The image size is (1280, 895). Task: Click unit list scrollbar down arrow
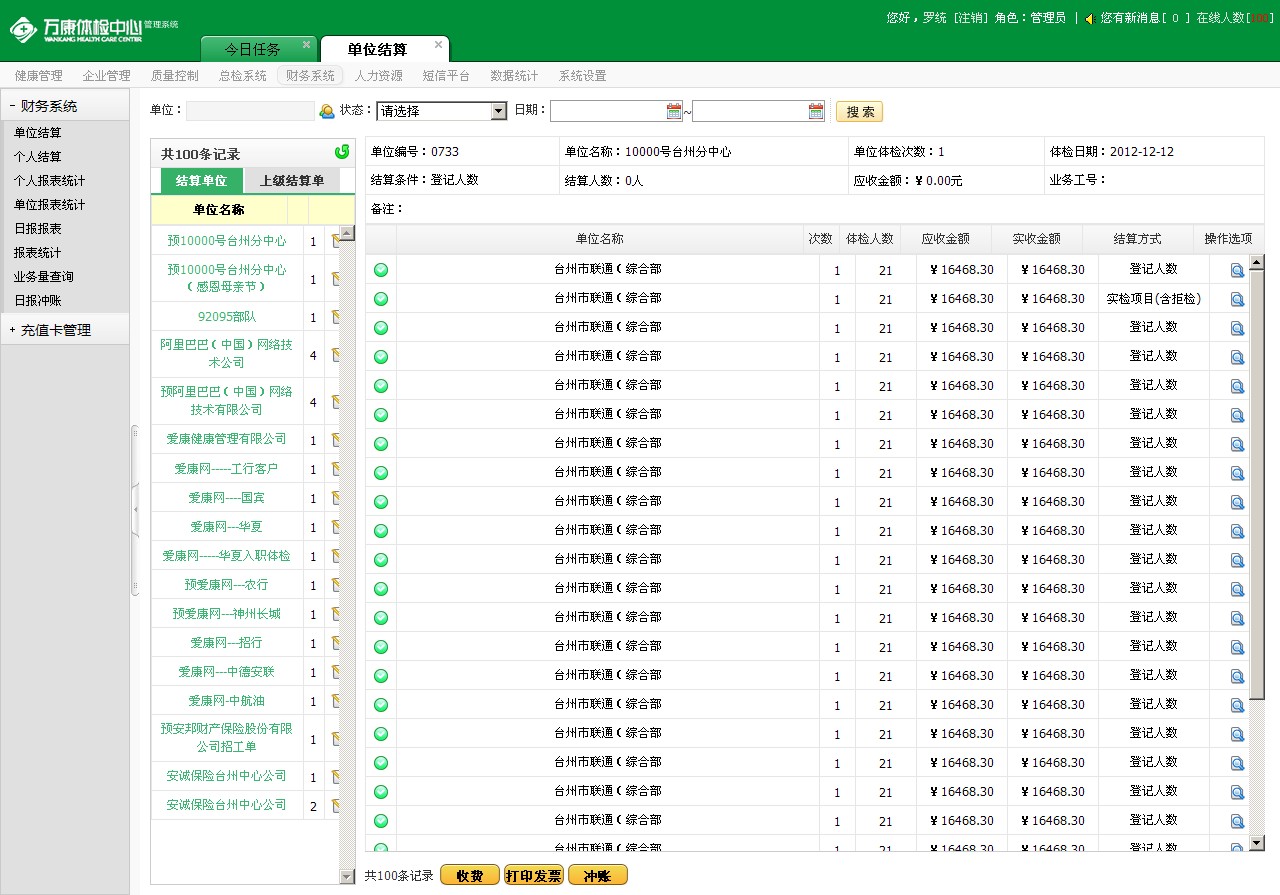pyautogui.click(x=347, y=877)
